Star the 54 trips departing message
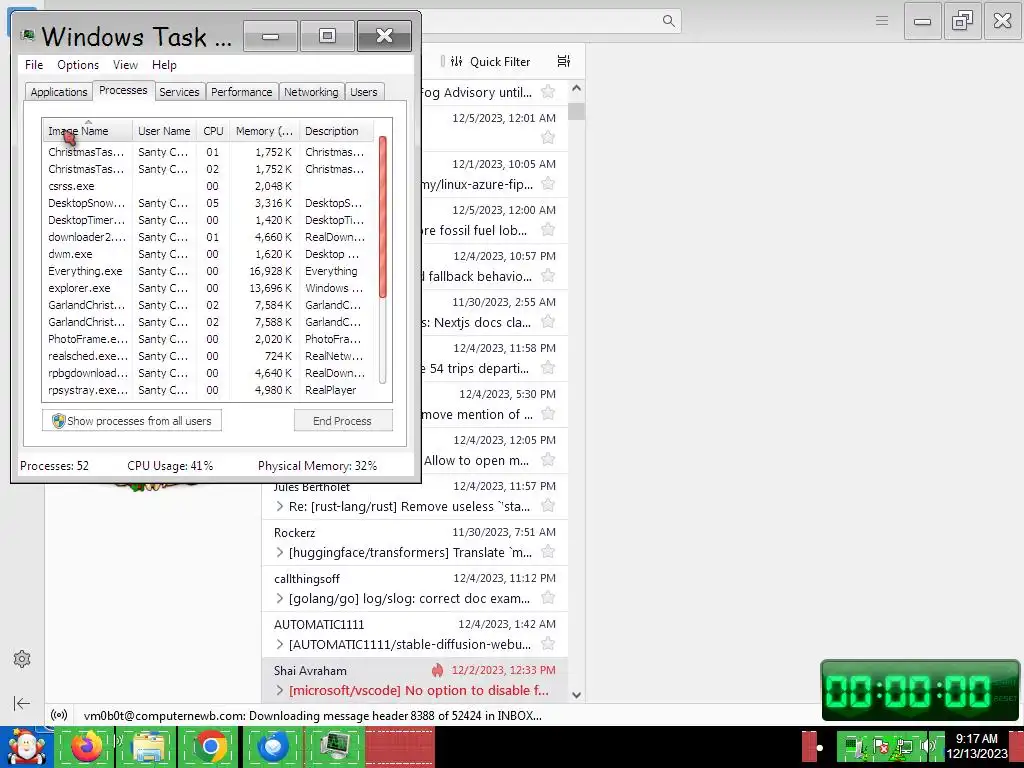 pos(548,368)
